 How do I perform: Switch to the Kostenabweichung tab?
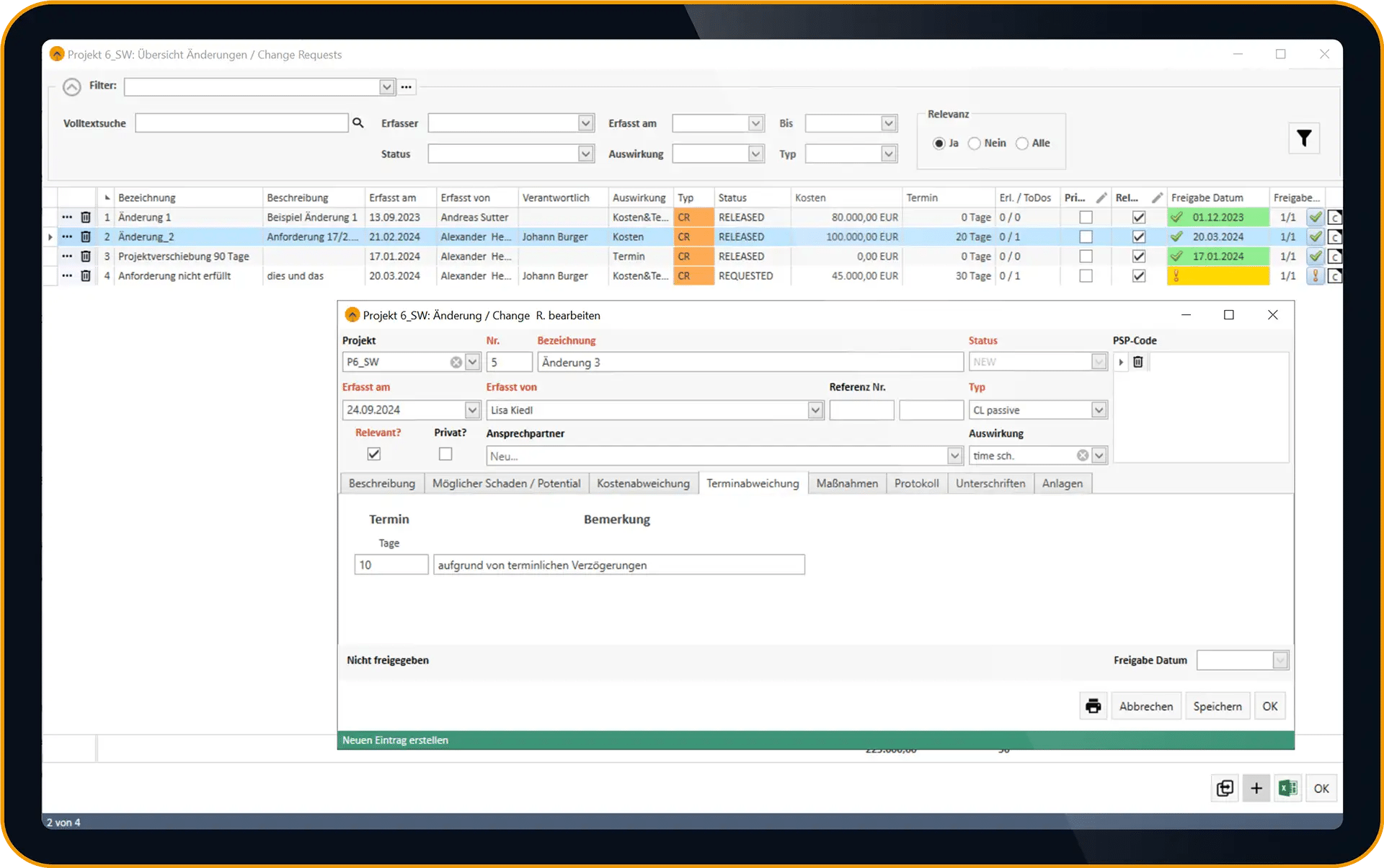click(x=643, y=484)
